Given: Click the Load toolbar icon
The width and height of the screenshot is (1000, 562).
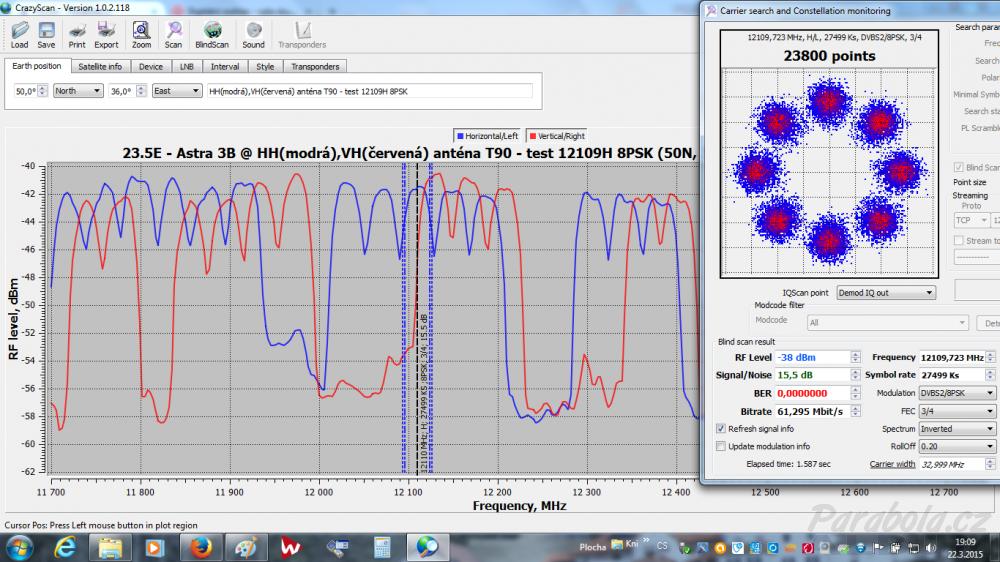Looking at the screenshot, I should pos(19,35).
